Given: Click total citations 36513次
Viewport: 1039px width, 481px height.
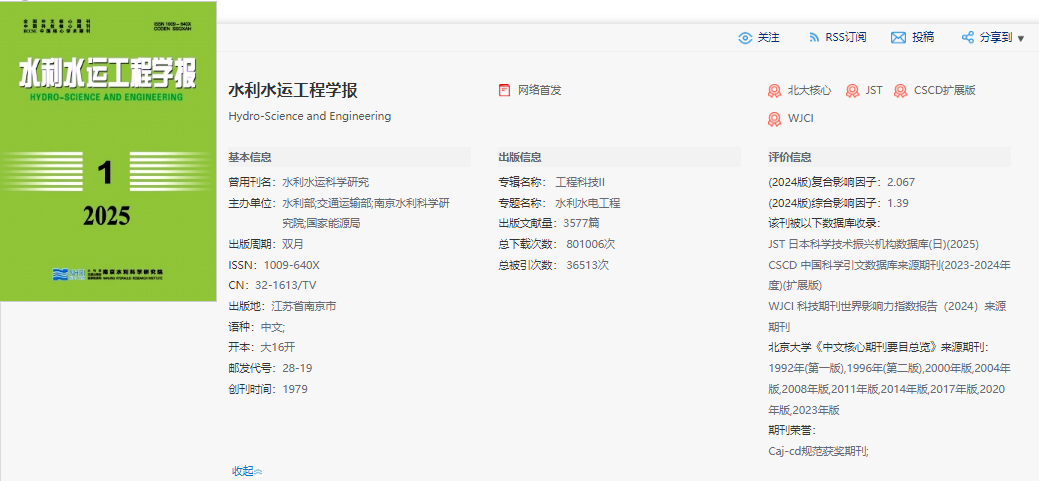Looking at the screenshot, I should pyautogui.click(x=588, y=264).
